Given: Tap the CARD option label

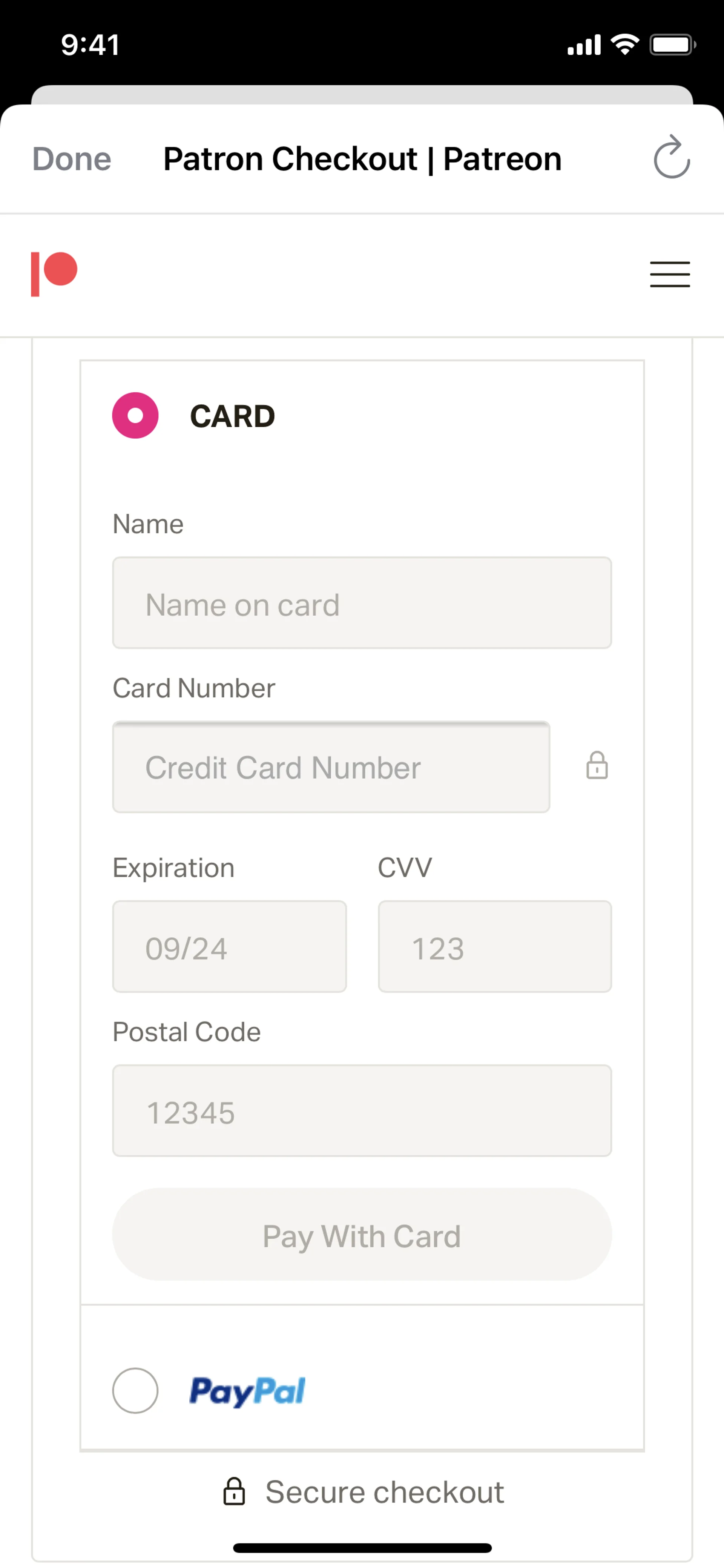Looking at the screenshot, I should pyautogui.click(x=232, y=416).
